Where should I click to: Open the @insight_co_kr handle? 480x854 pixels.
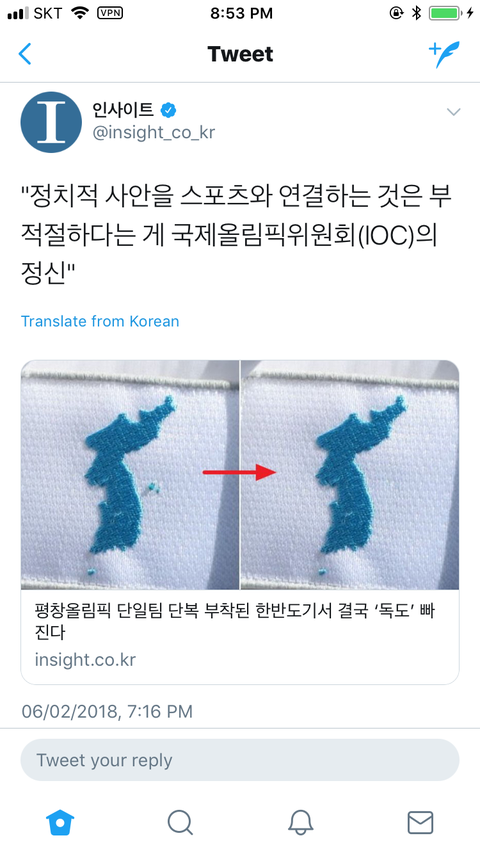click(154, 132)
